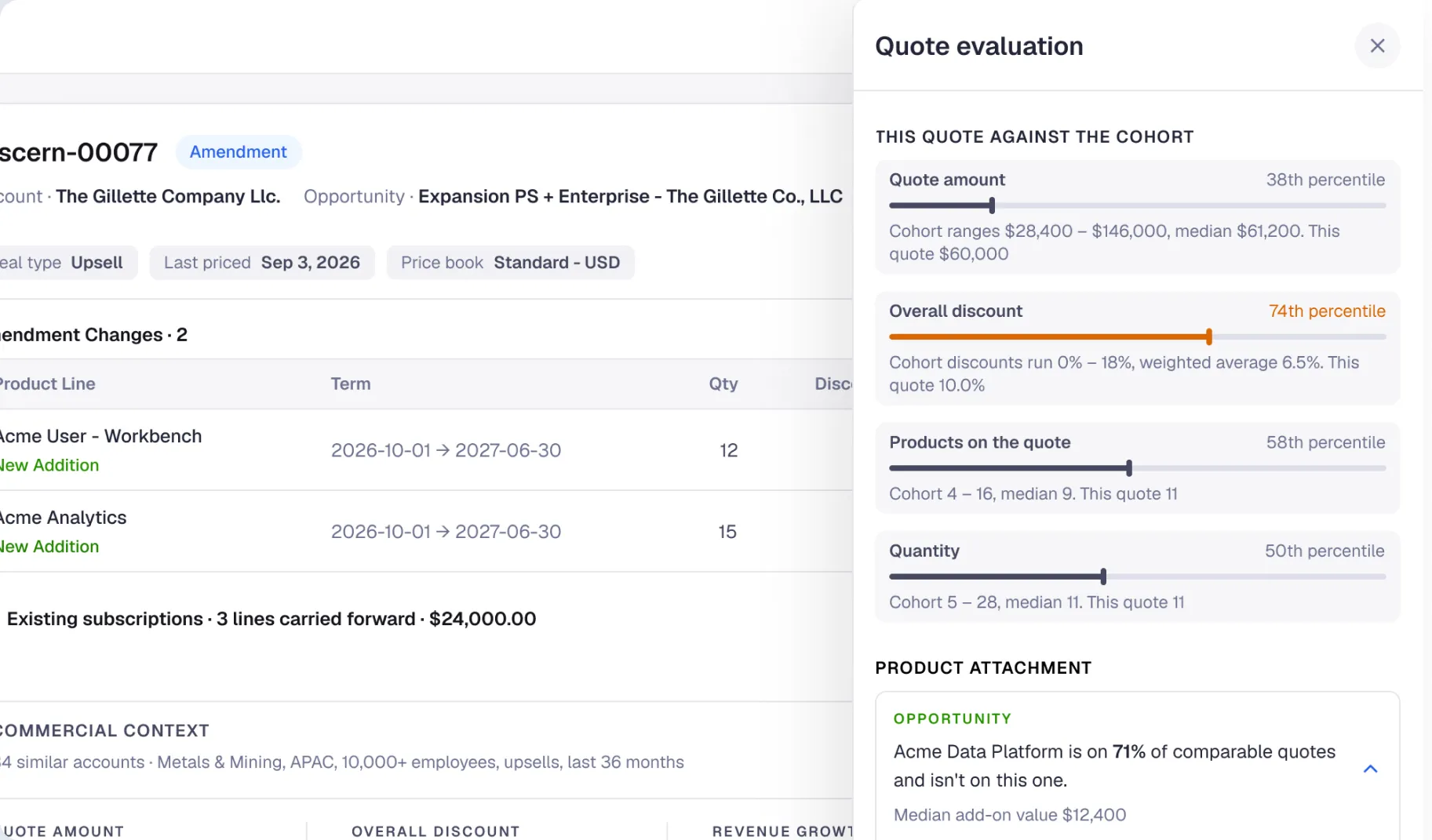Click the Amendment Changes · 2 heading
Viewport: 1432px width, 840px height.
(x=93, y=335)
